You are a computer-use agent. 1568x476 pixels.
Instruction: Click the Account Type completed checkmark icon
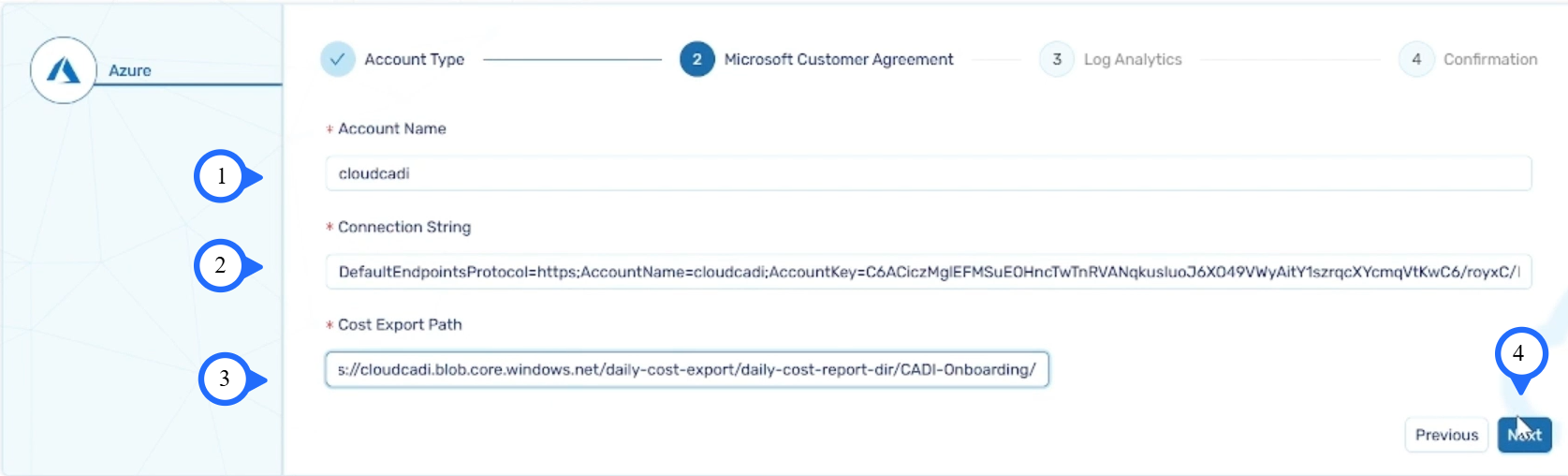(x=337, y=59)
